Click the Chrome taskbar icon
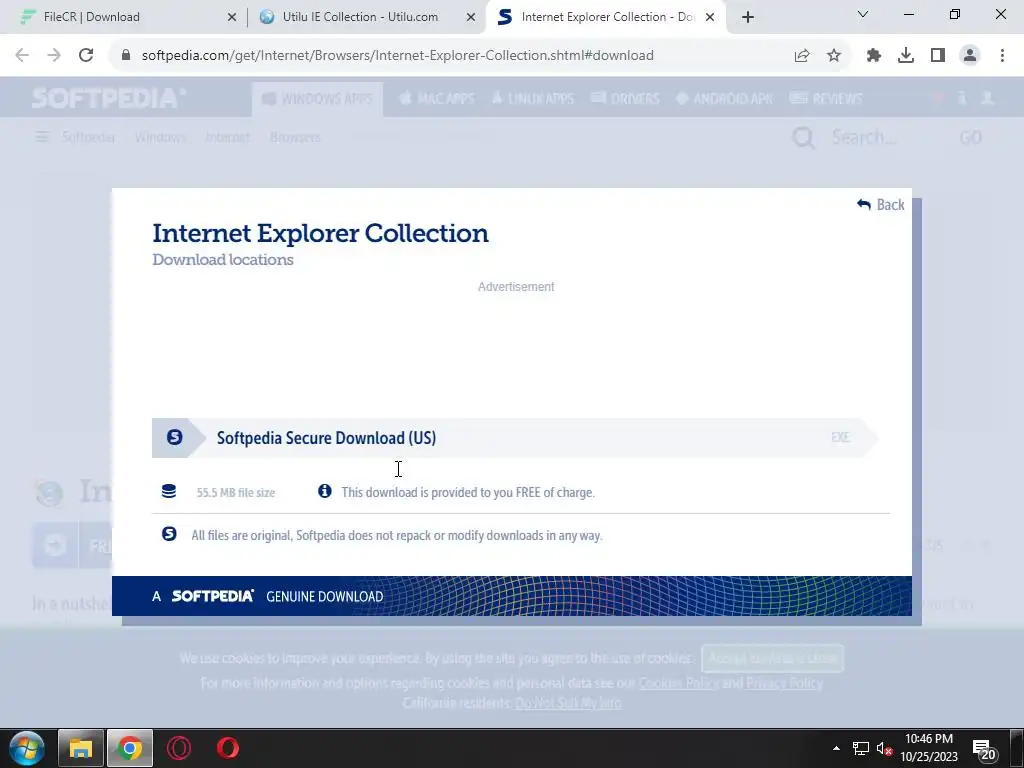This screenshot has height=768, width=1024. (129, 748)
